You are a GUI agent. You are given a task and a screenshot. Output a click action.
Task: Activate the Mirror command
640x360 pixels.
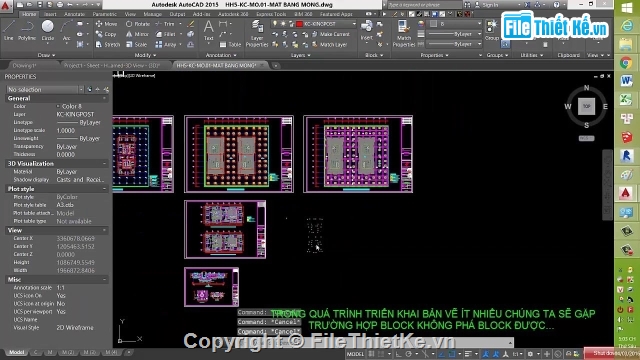[138, 34]
